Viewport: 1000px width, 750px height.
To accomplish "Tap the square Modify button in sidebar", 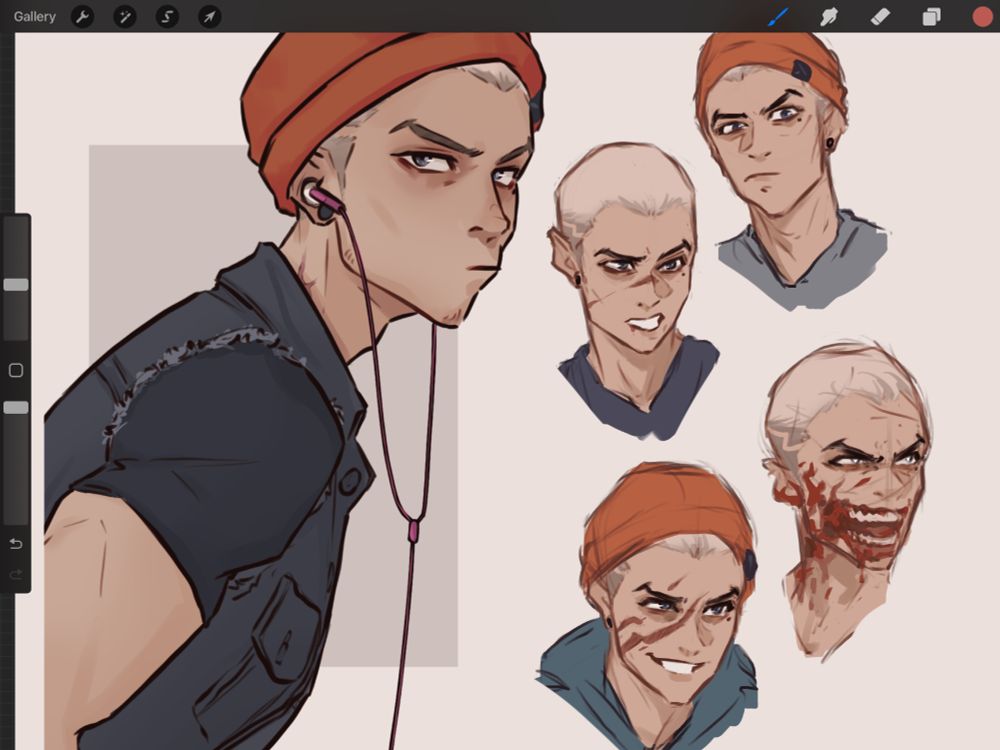I will click(x=16, y=371).
